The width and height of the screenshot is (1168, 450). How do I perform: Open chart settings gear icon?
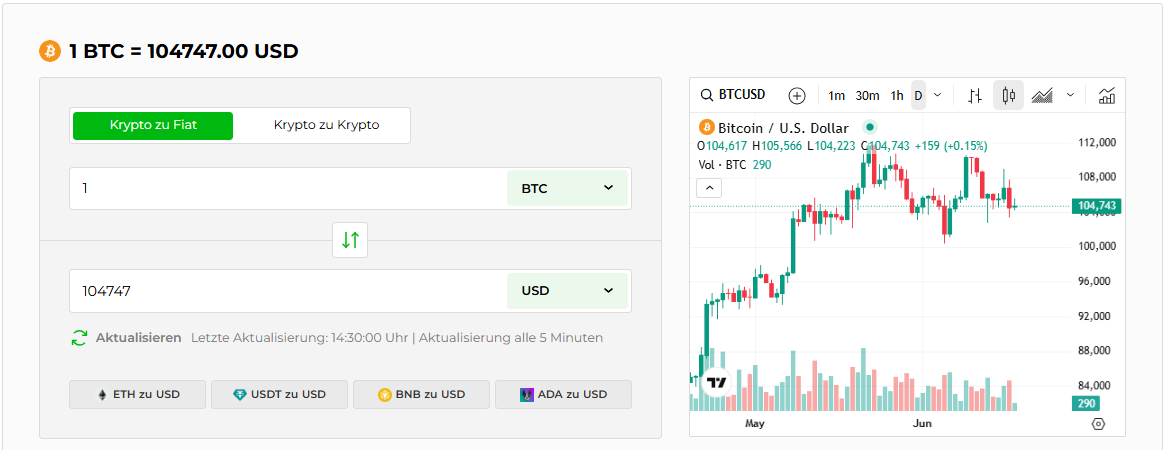pos(1098,424)
